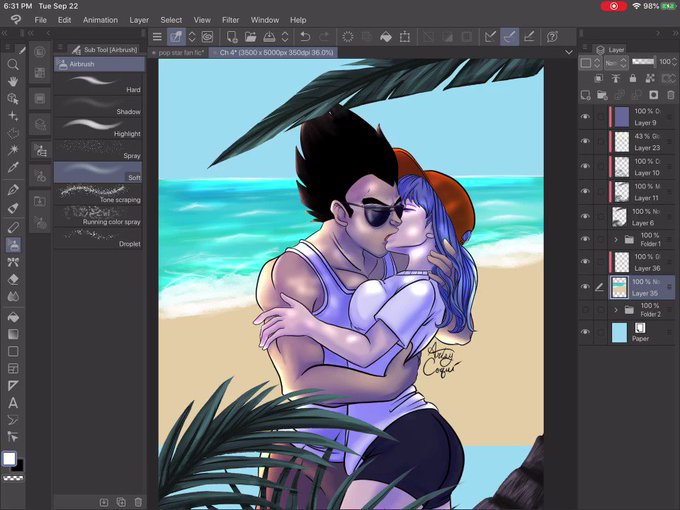Image resolution: width=680 pixels, height=510 pixels.
Task: Select the Gradient tool
Action: pyautogui.click(x=13, y=334)
